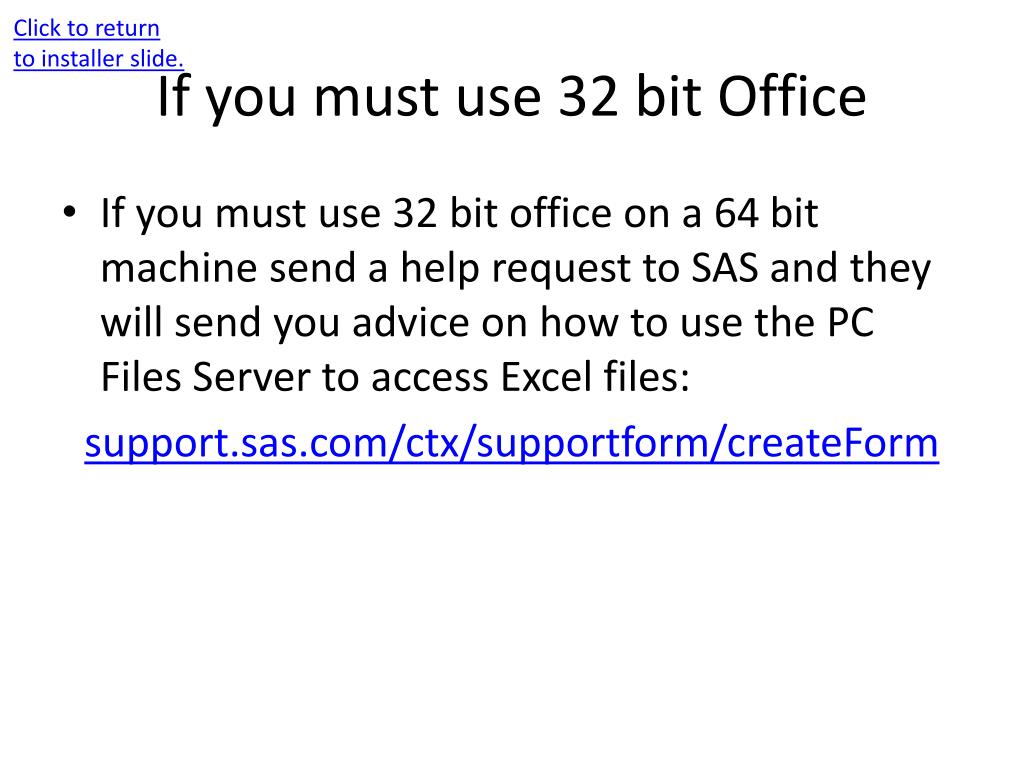The width and height of the screenshot is (1024, 768).
Task: Click the bullet point marker before the paragraph
Action: click(x=70, y=212)
